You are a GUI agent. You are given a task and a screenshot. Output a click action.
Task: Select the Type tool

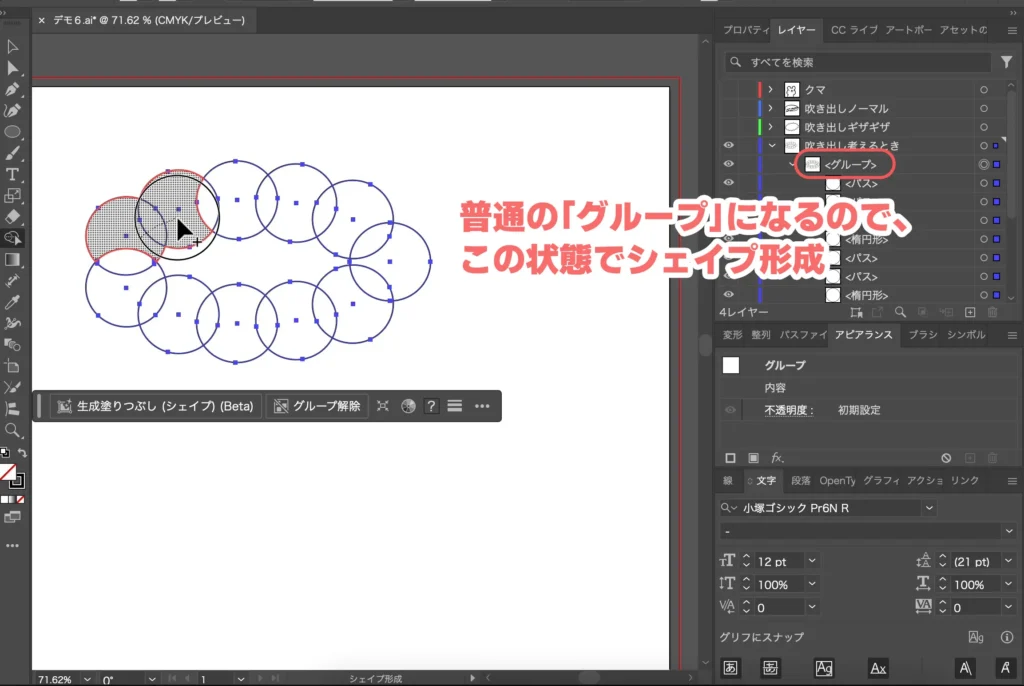click(x=13, y=174)
